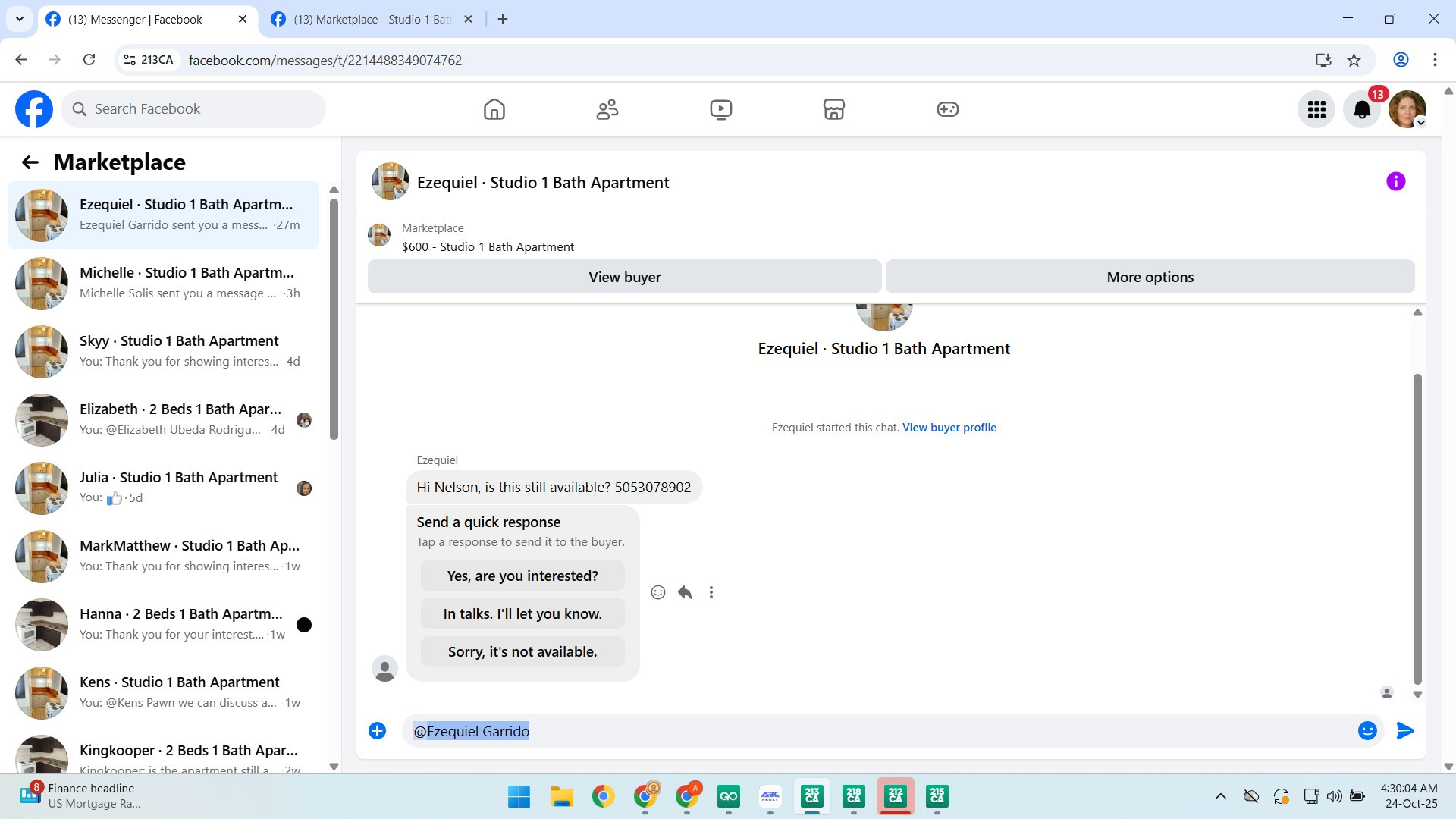Click the Marketplace back arrow

click(x=30, y=162)
